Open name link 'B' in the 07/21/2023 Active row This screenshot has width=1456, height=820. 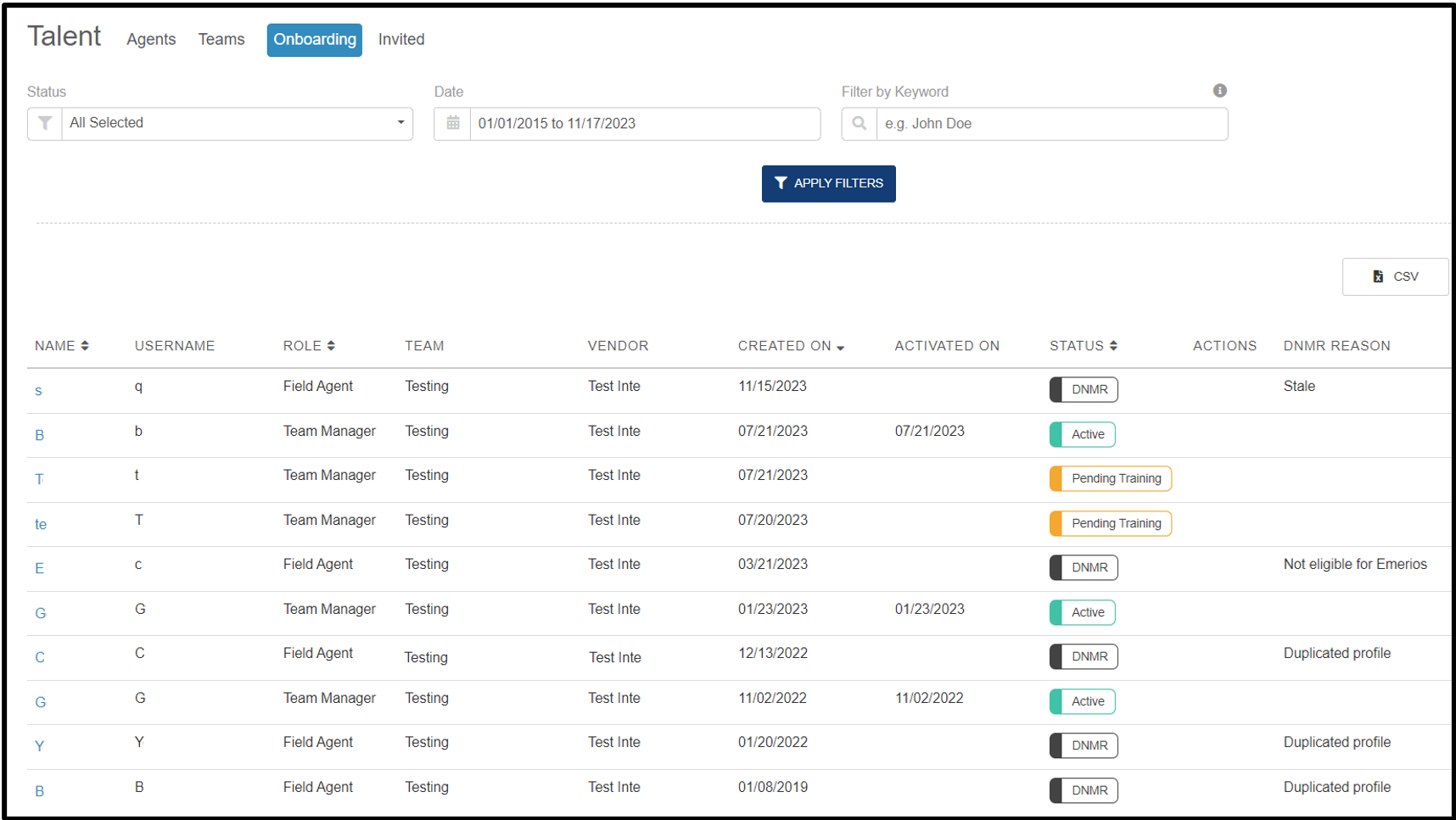[x=40, y=435]
